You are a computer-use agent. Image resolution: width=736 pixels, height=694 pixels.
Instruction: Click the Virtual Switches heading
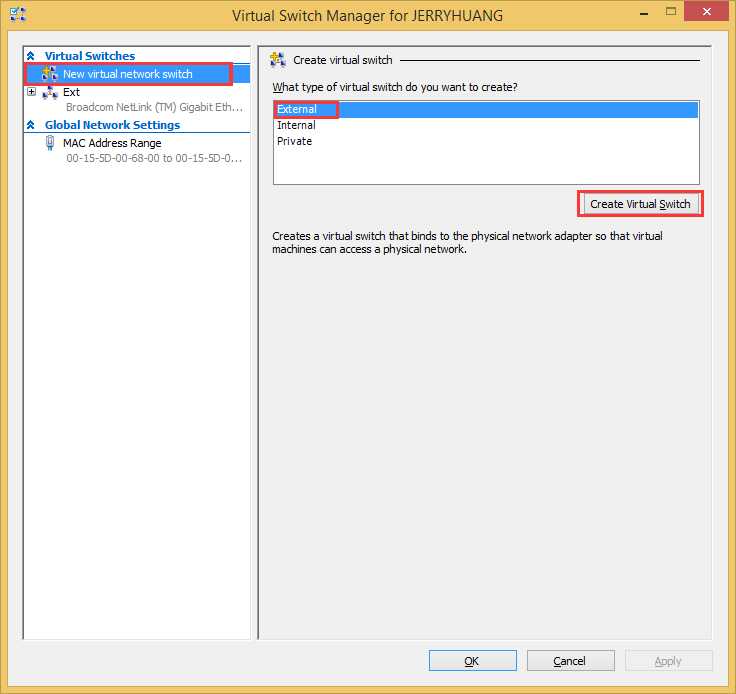90,56
